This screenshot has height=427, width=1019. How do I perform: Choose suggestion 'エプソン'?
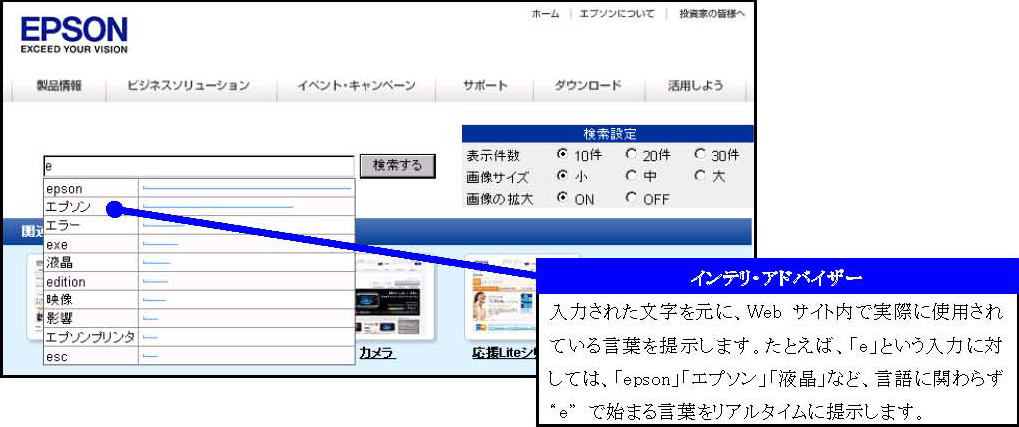[x=199, y=207]
